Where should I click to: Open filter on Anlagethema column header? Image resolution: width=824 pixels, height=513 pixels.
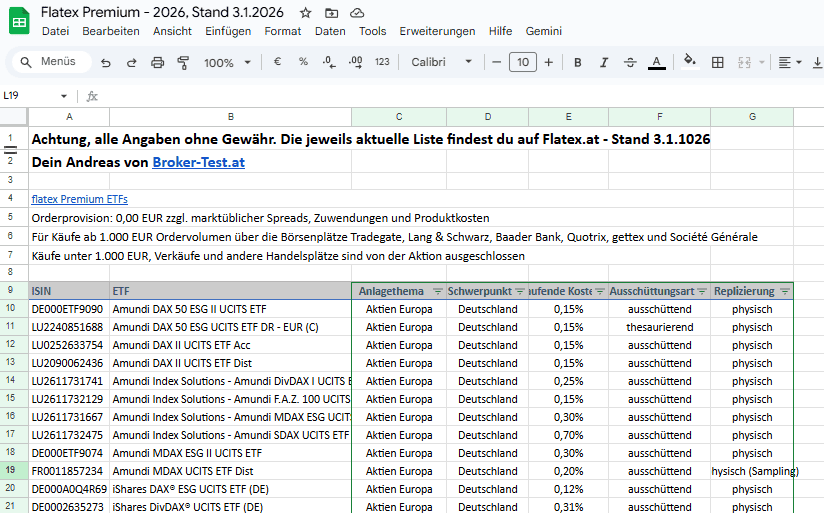click(x=437, y=291)
